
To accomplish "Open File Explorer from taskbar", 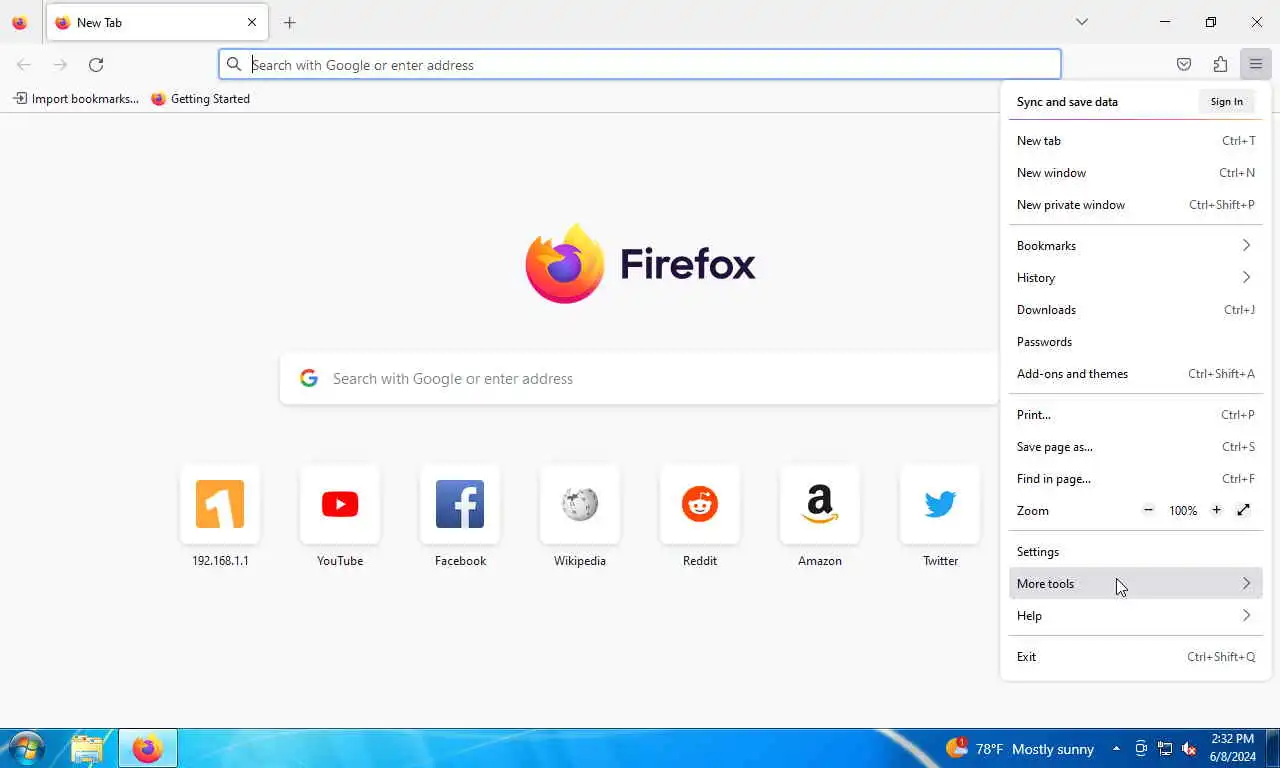I will coord(87,748).
